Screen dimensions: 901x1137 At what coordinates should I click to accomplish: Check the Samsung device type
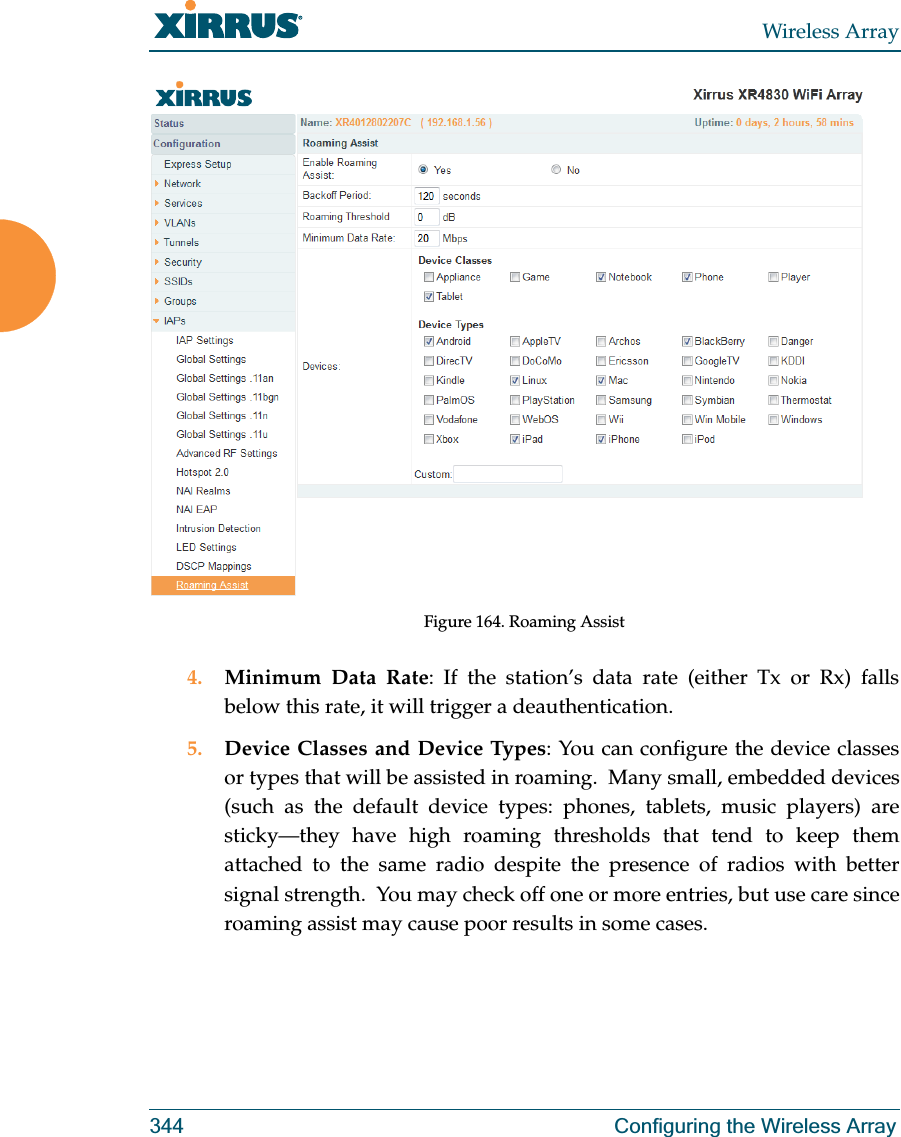tap(601, 400)
